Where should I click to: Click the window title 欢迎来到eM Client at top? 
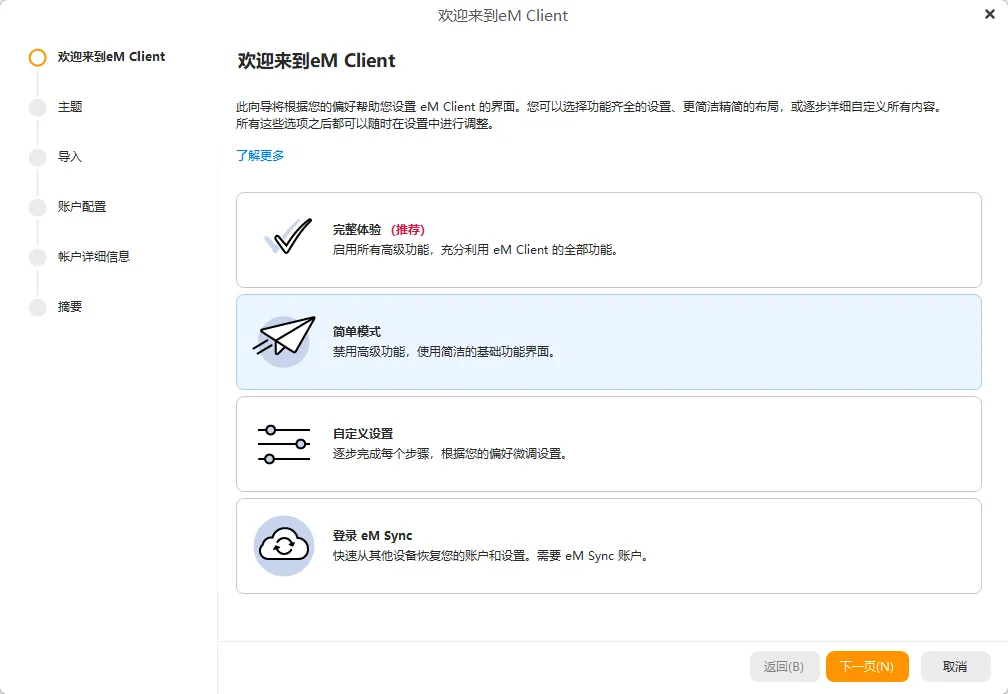(x=503, y=15)
